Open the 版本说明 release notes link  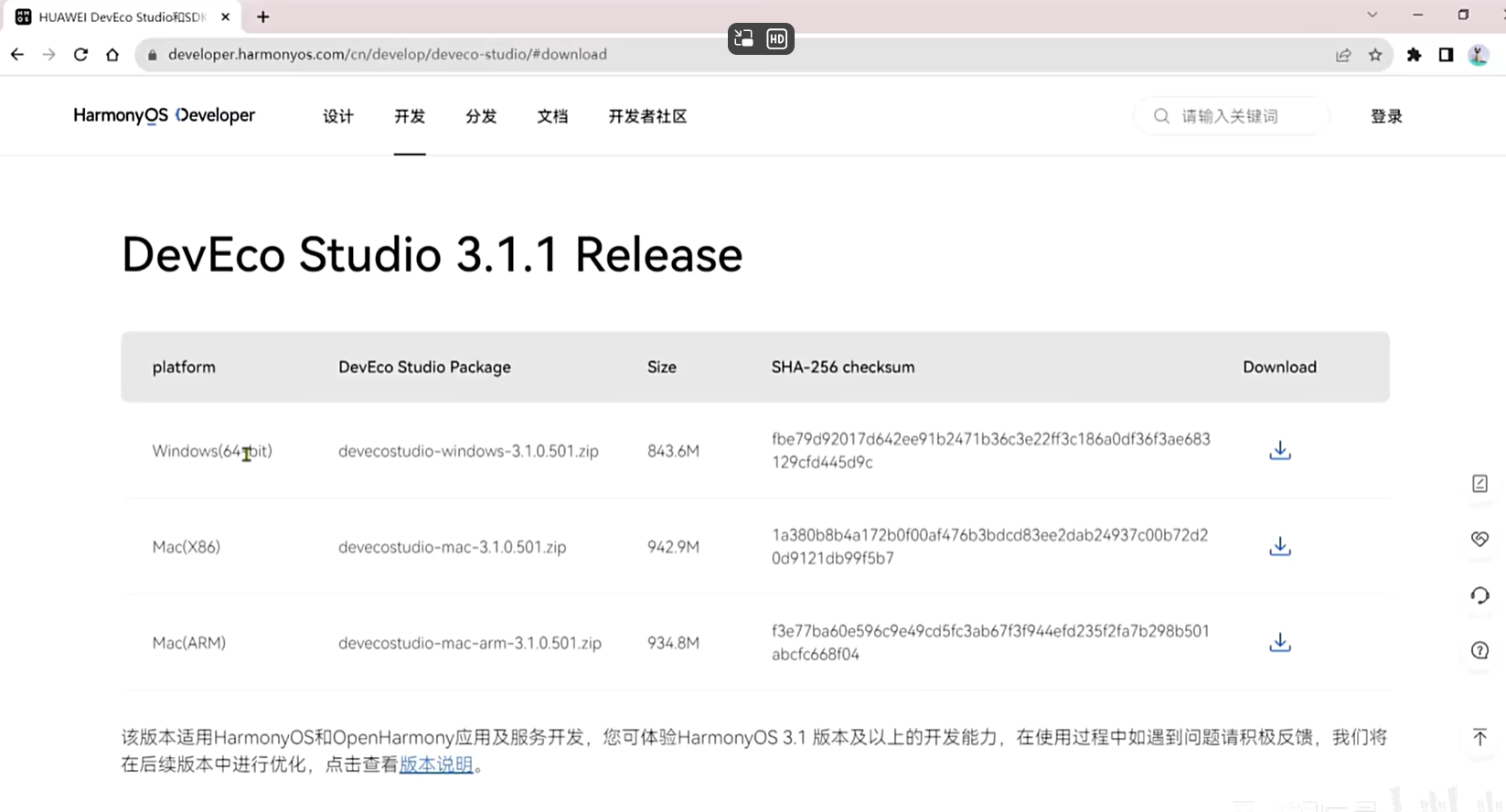[x=436, y=764]
